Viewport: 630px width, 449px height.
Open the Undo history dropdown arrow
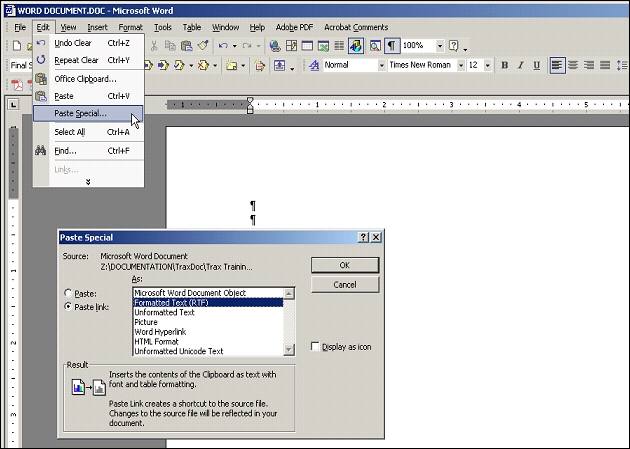pos(234,46)
